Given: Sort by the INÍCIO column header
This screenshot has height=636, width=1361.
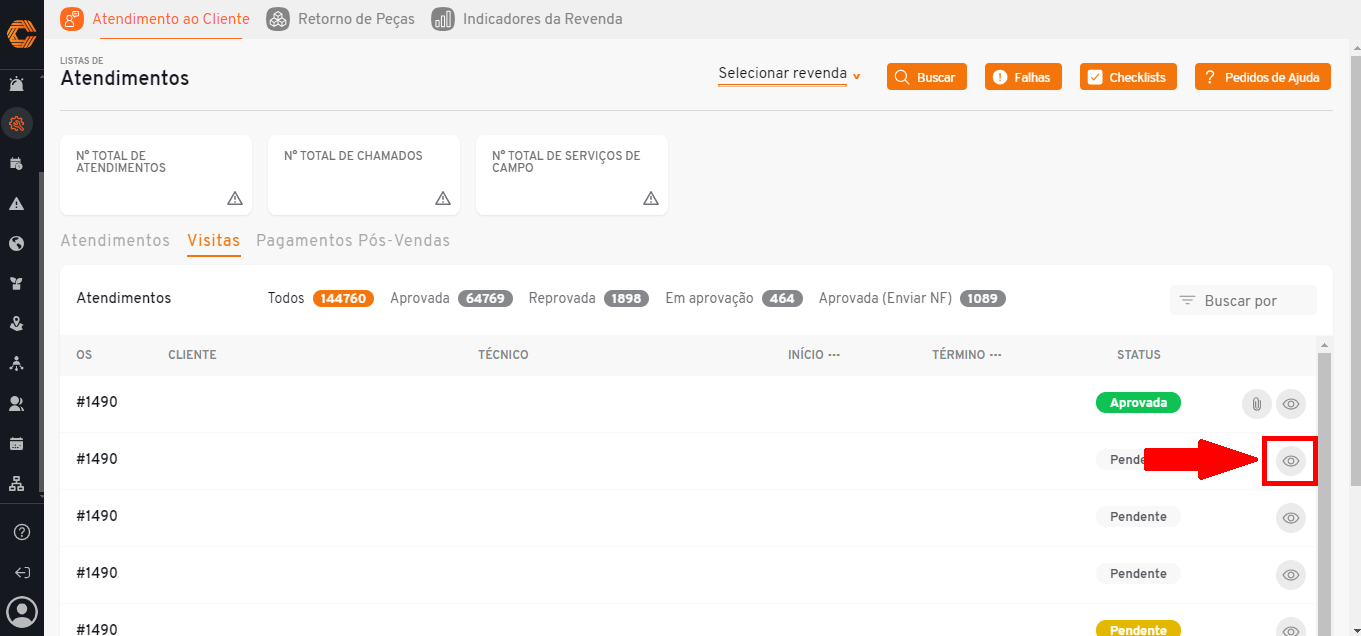Looking at the screenshot, I should (x=814, y=355).
